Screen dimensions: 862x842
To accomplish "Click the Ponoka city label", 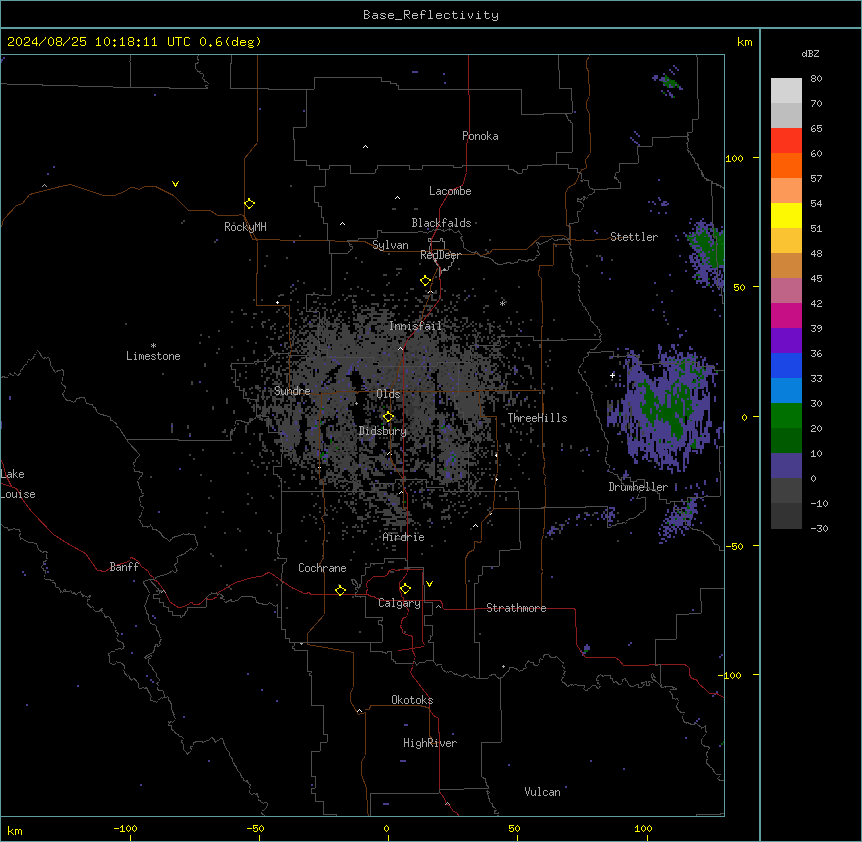I will 480,136.
